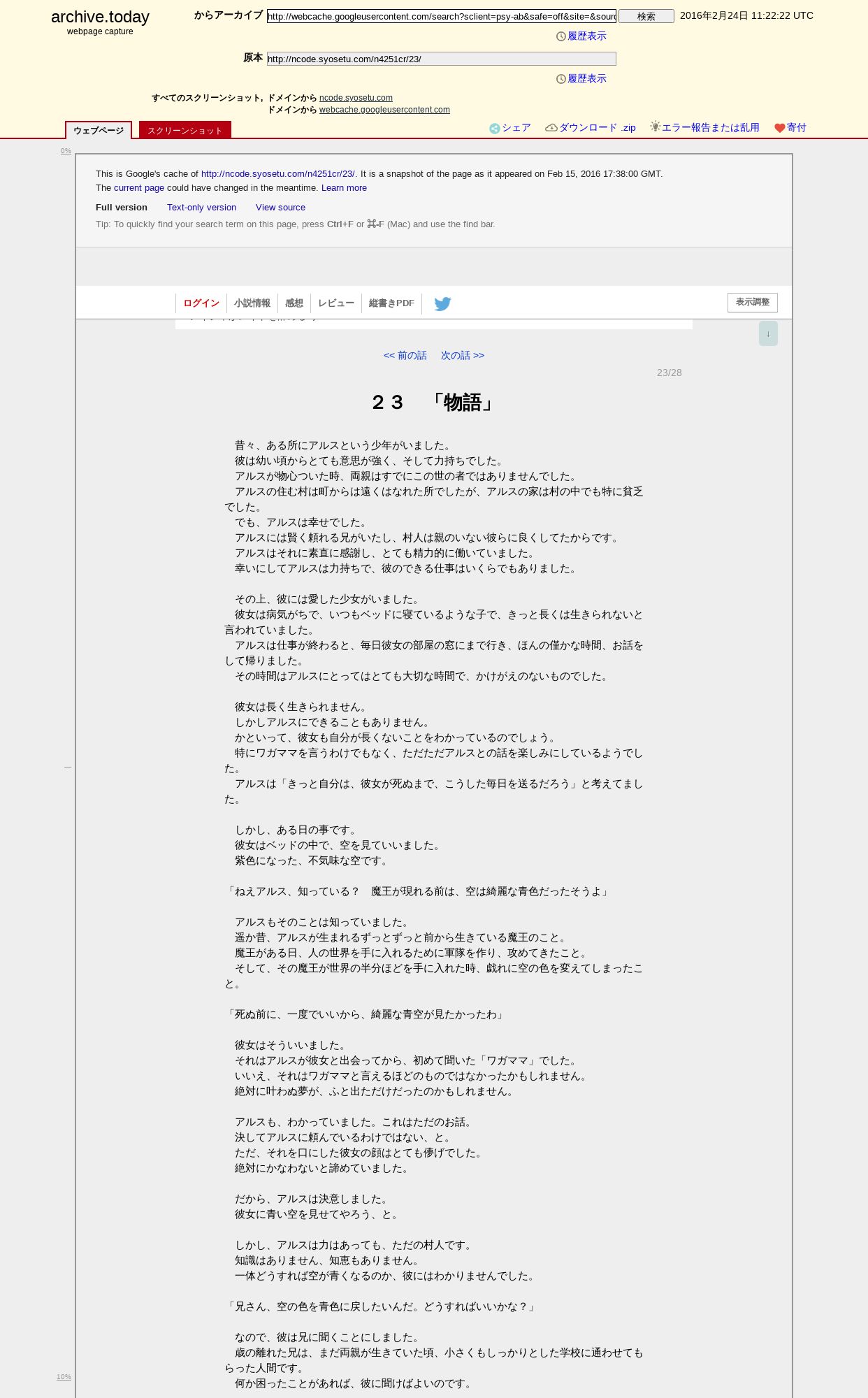Click the cloud download icon
Image resolution: width=868 pixels, height=1398 pixels.
[x=551, y=127]
